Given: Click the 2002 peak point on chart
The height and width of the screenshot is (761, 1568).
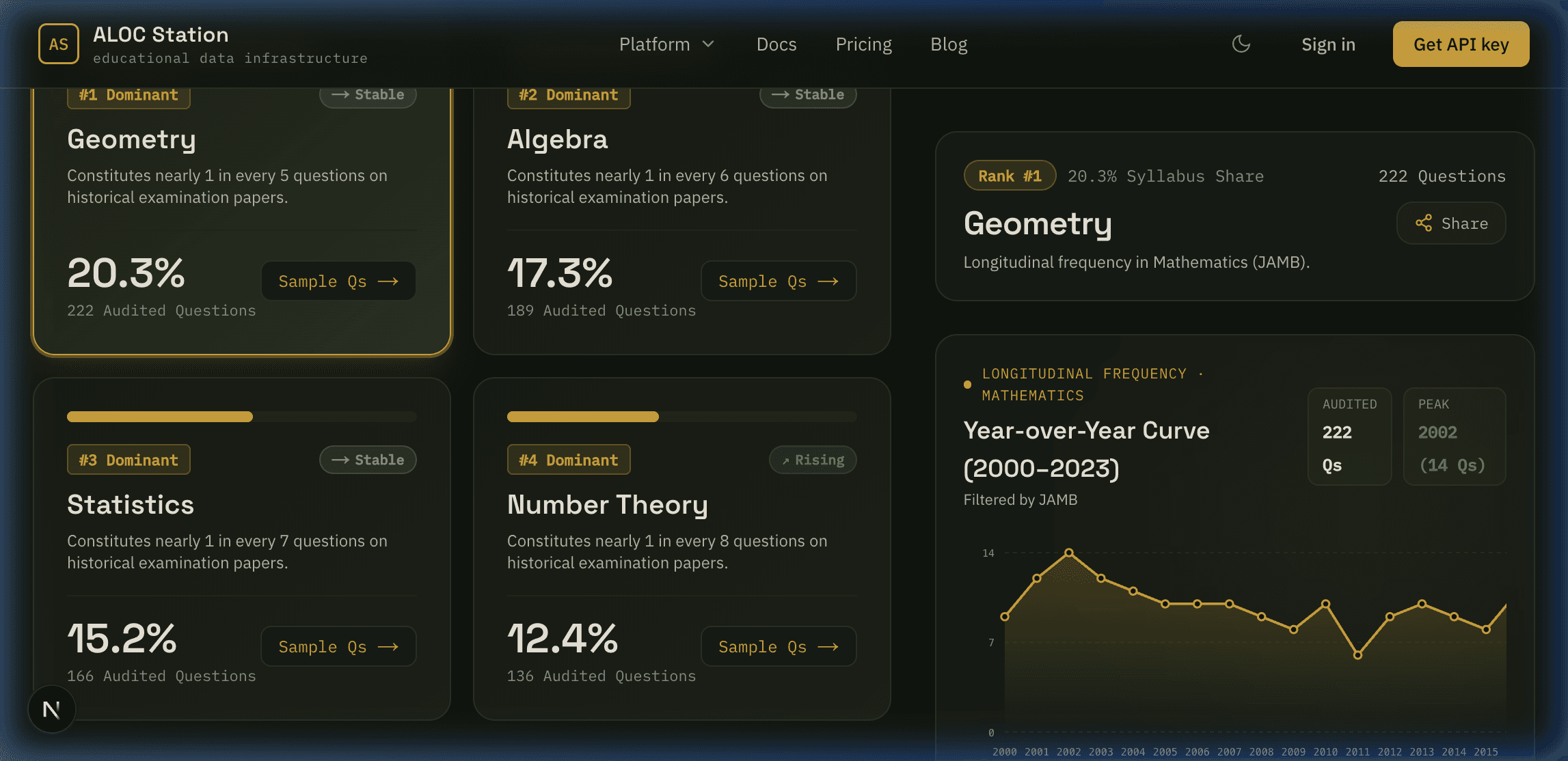Looking at the screenshot, I should pyautogui.click(x=1068, y=553).
